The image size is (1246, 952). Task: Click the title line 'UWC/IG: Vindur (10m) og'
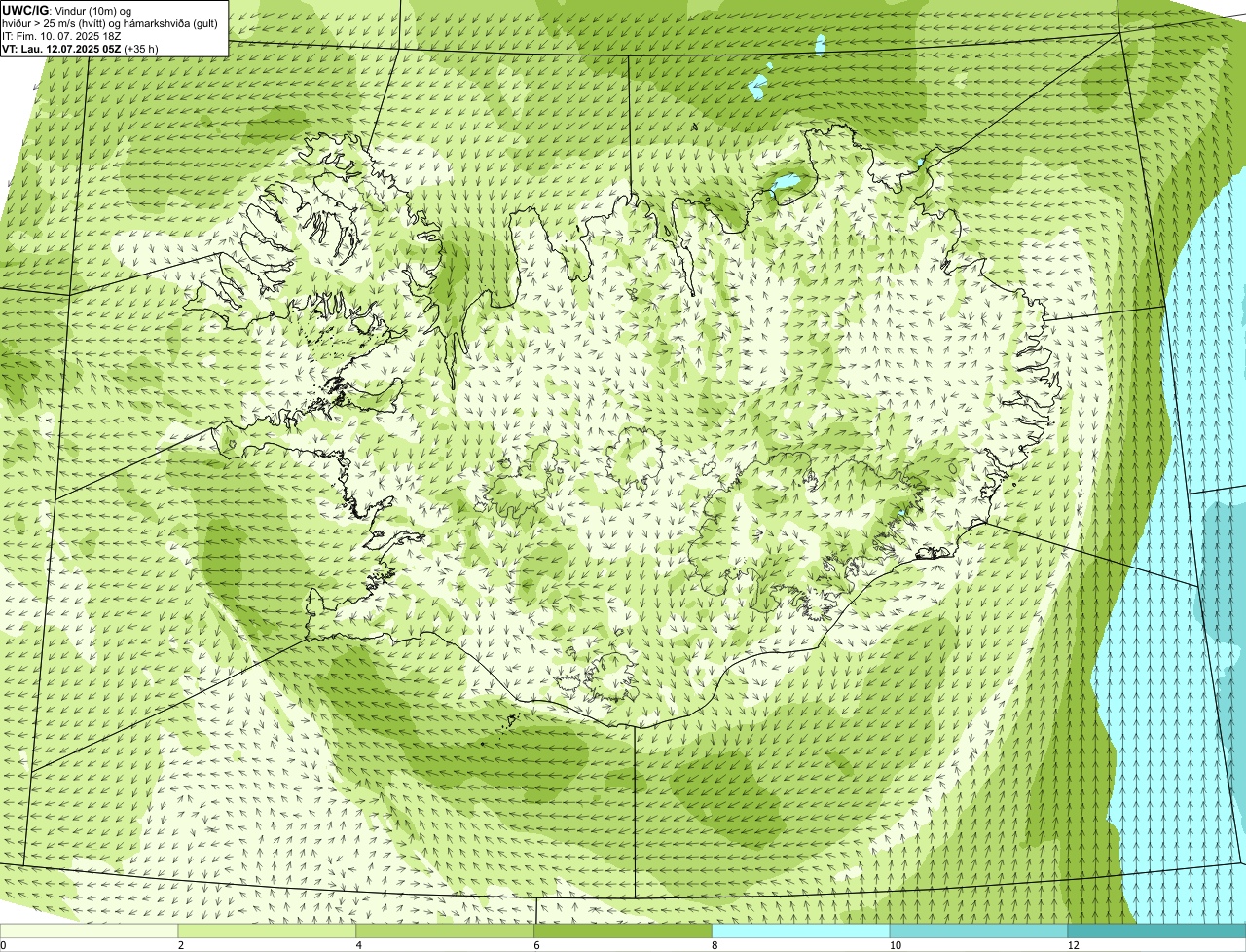tap(67, 10)
